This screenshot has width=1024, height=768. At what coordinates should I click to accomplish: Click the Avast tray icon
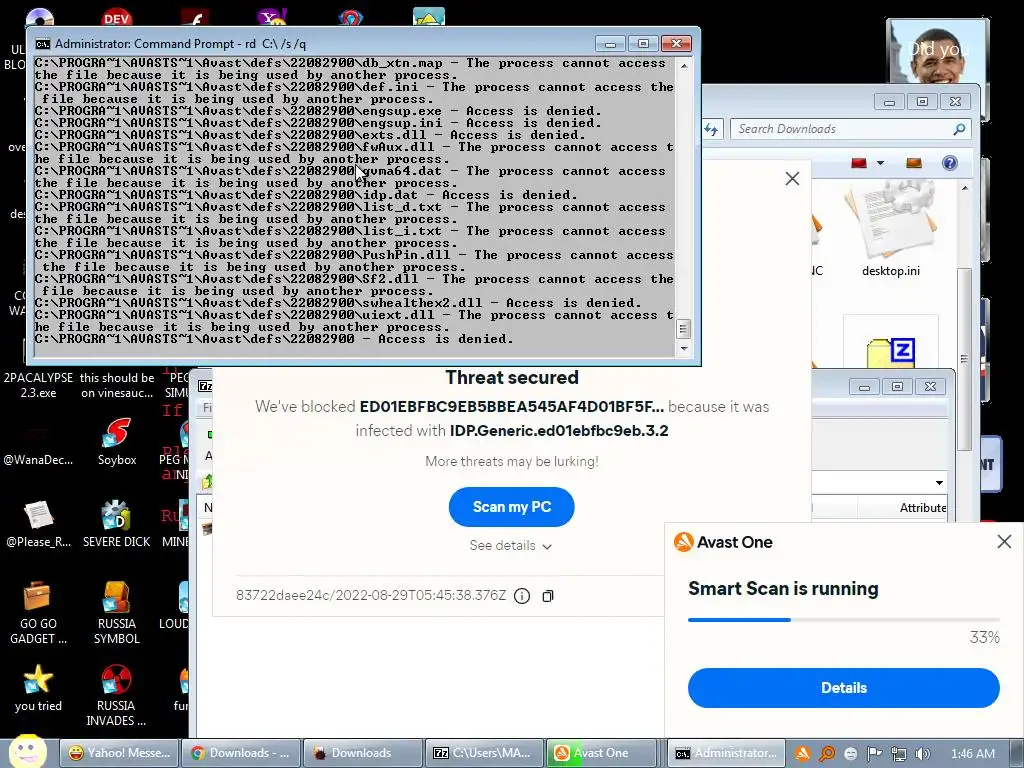[803, 754]
